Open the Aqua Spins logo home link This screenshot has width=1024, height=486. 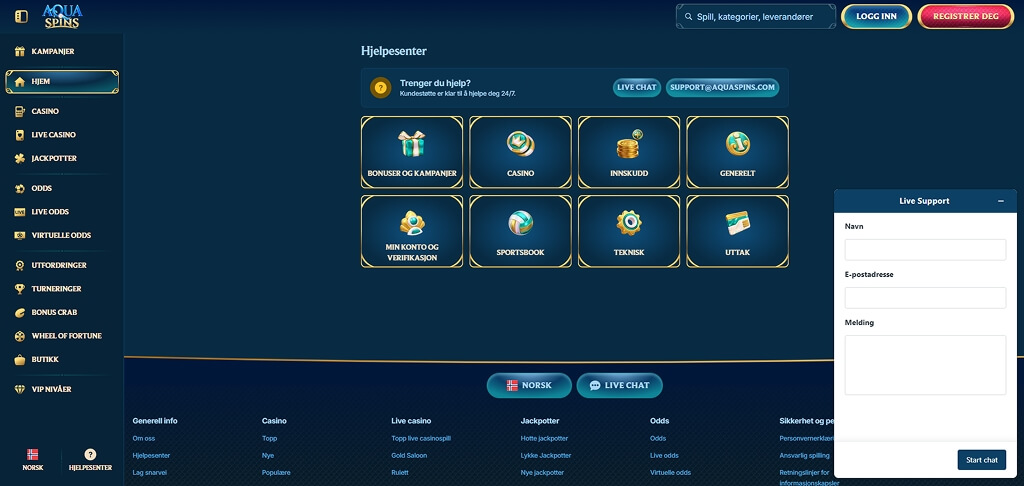[x=61, y=16]
